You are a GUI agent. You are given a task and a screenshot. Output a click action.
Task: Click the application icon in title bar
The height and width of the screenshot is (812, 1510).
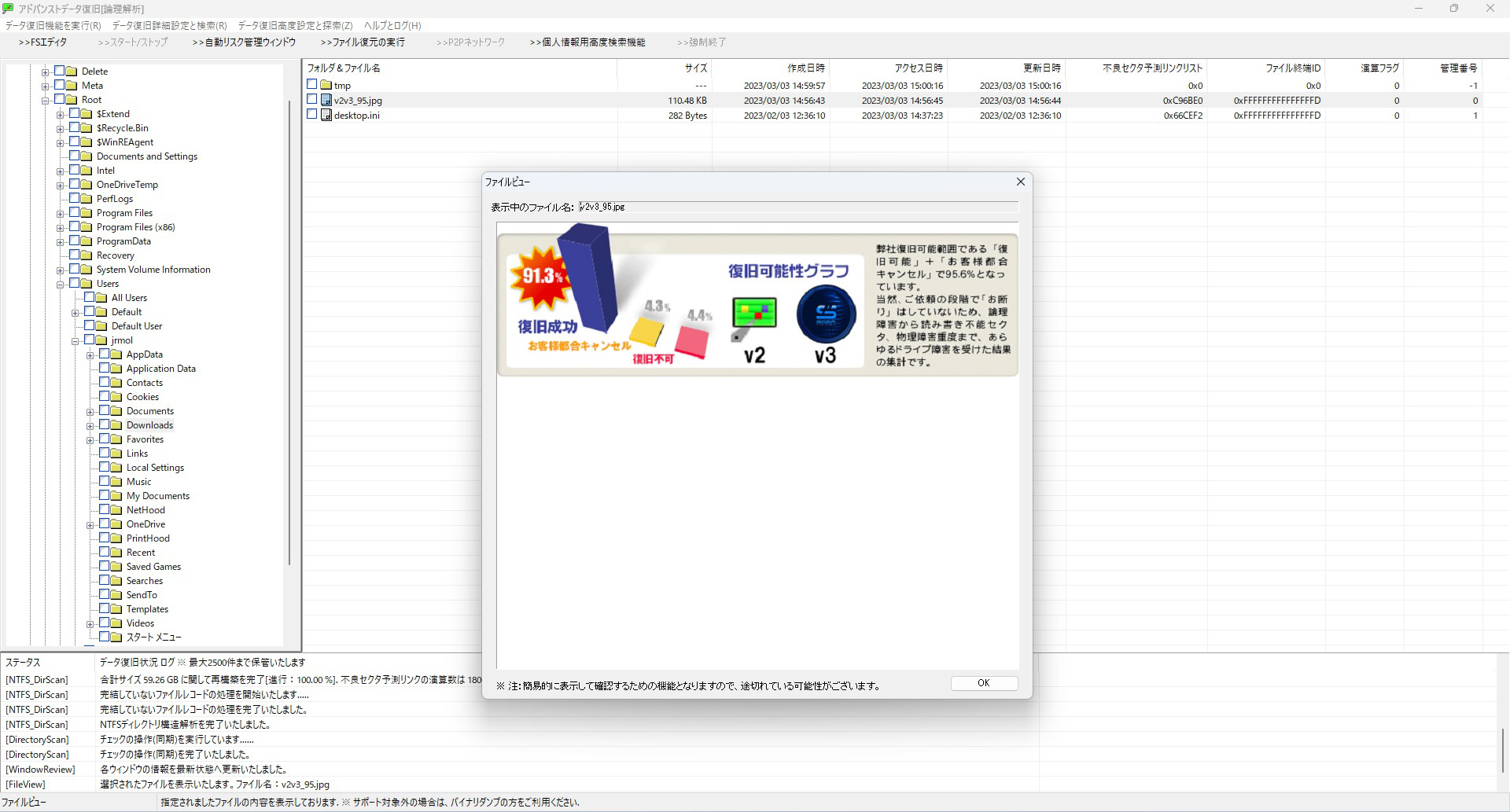pyautogui.click(x=9, y=9)
